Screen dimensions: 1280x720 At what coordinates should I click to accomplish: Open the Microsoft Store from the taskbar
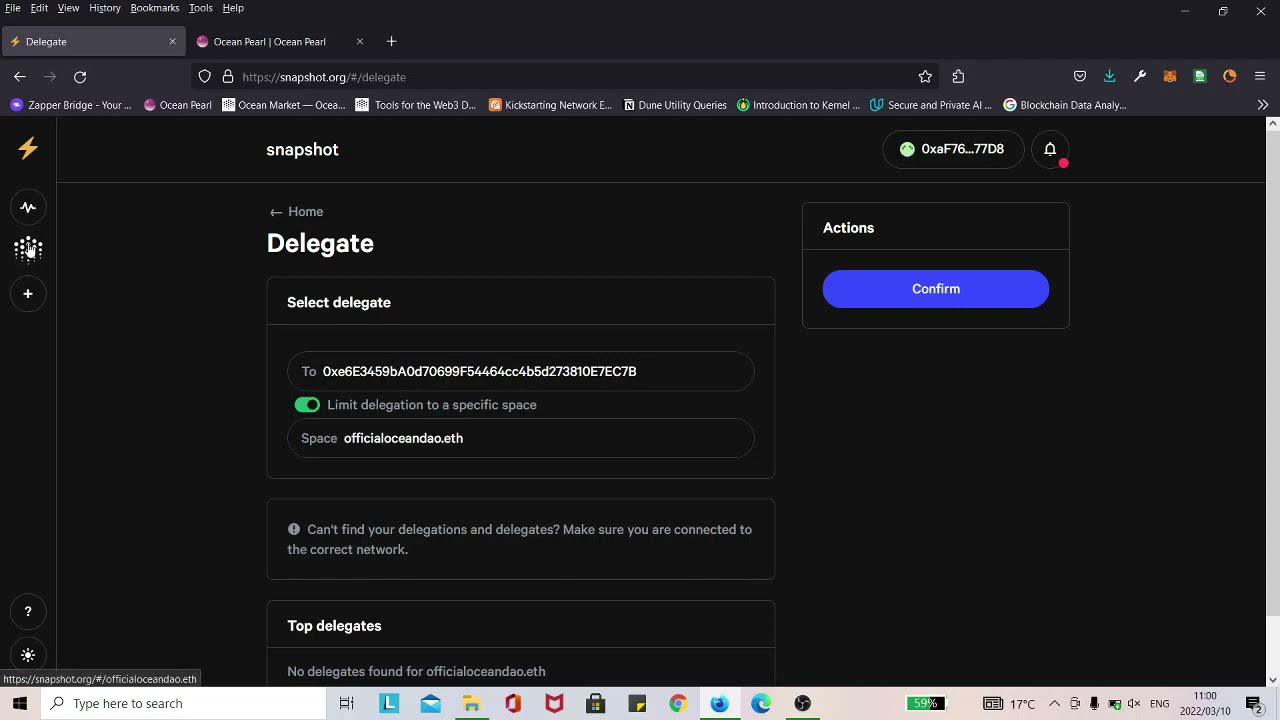[x=595, y=703]
